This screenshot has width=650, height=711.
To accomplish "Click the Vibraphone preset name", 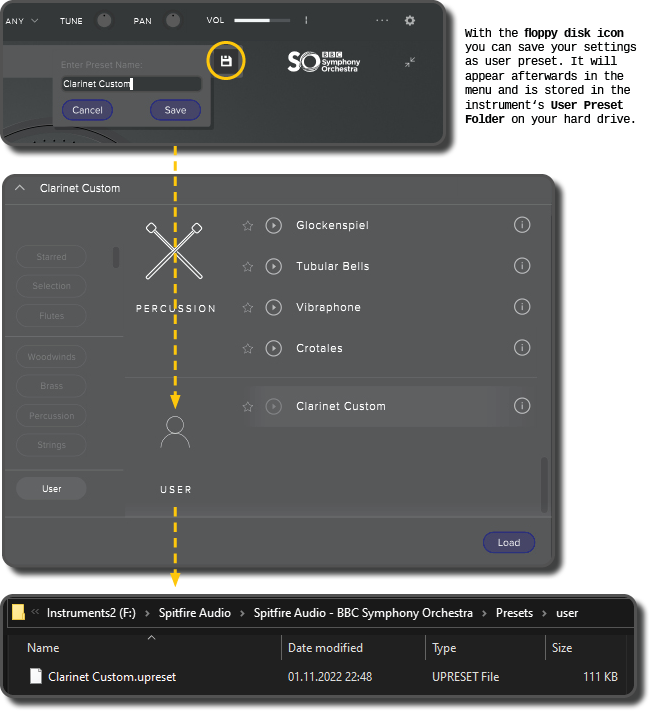I will pos(328,307).
